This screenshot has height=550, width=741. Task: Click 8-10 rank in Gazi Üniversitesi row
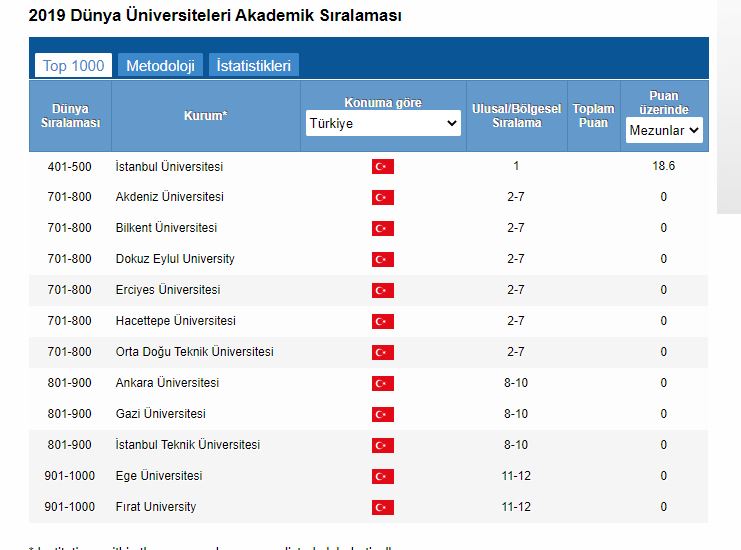coord(516,414)
